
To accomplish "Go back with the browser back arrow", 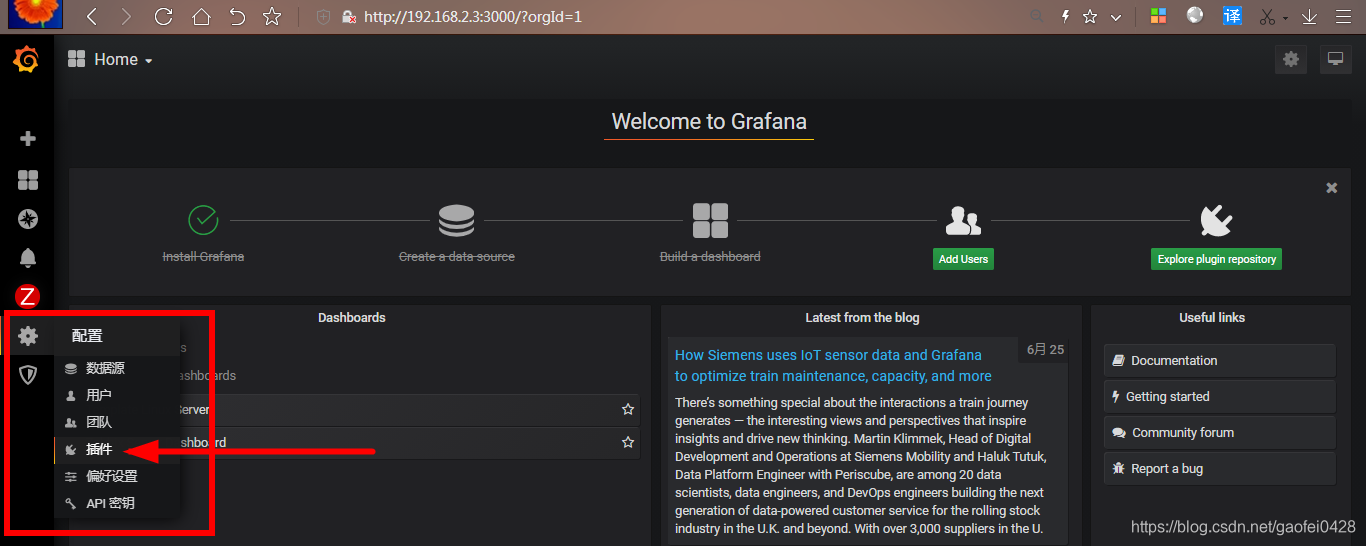I will (91, 17).
